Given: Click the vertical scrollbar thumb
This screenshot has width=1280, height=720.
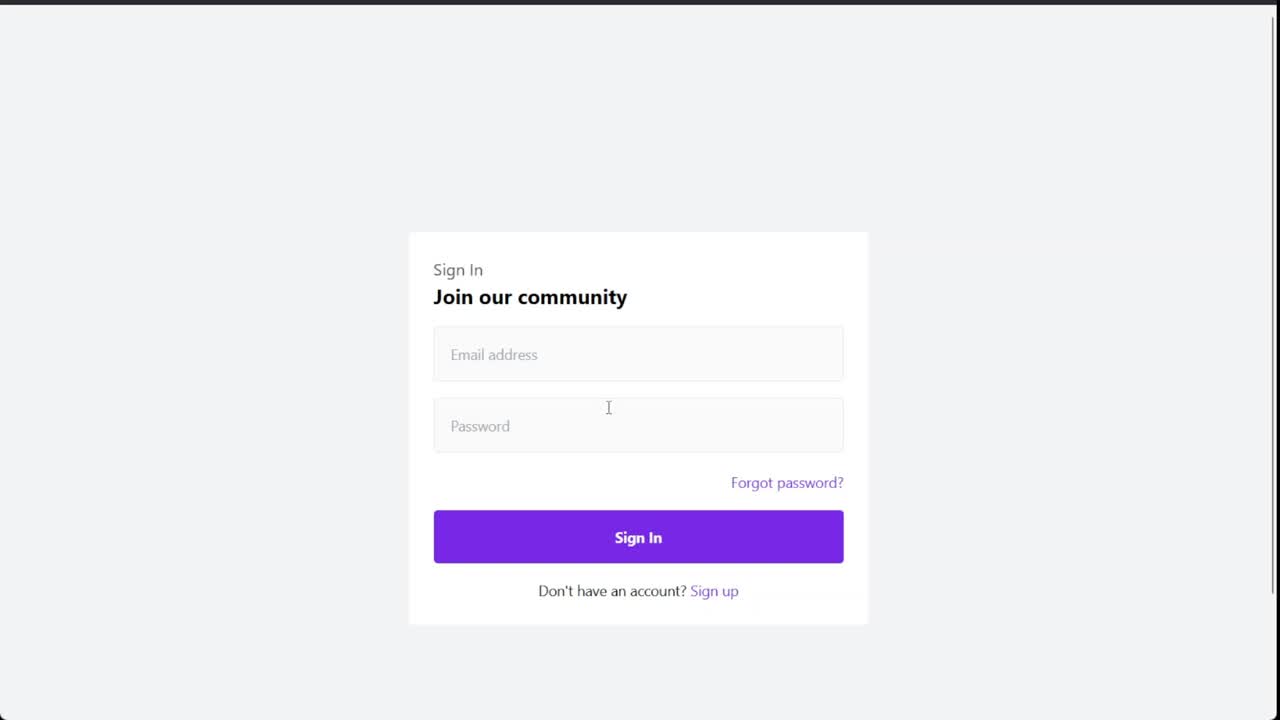Looking at the screenshot, I should click(1273, 305).
